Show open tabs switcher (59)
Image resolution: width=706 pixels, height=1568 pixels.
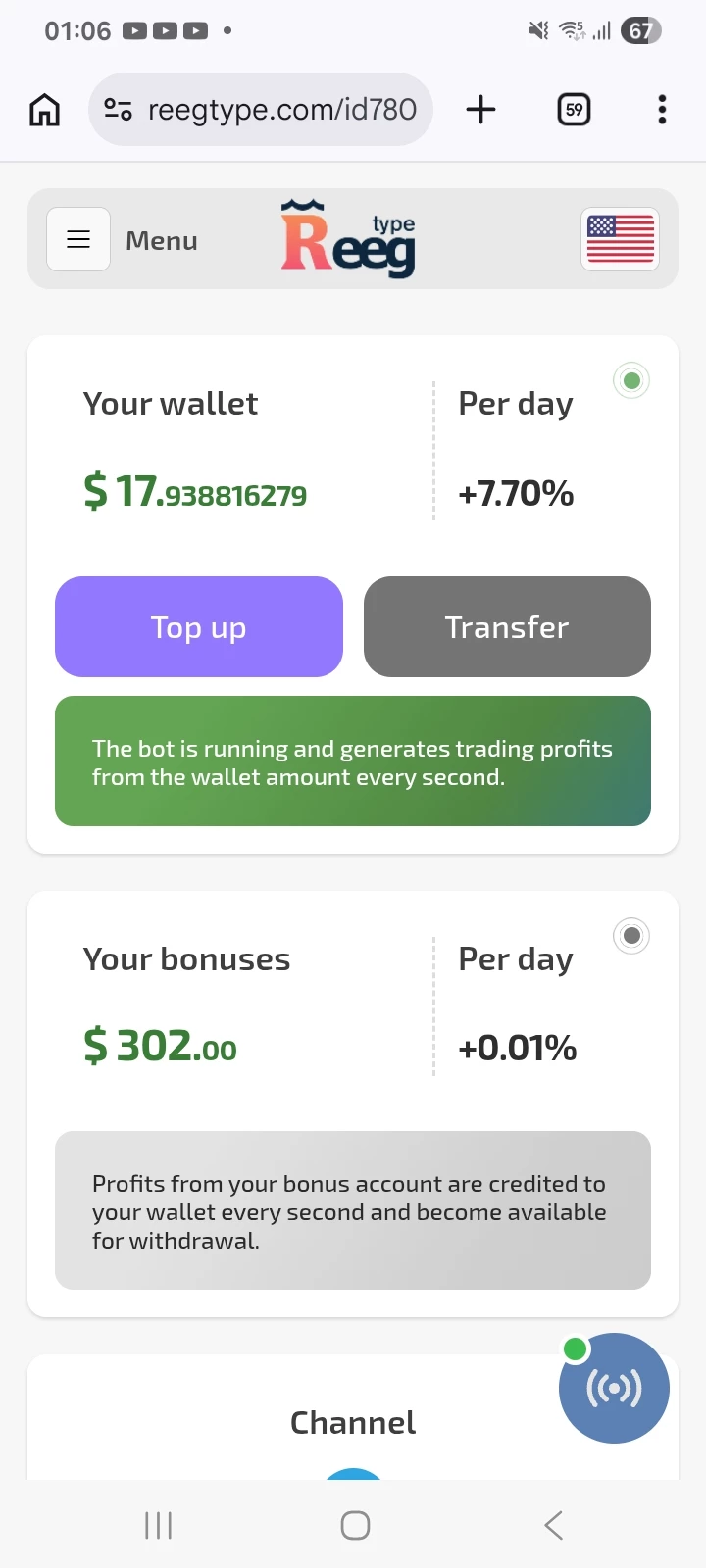point(575,109)
